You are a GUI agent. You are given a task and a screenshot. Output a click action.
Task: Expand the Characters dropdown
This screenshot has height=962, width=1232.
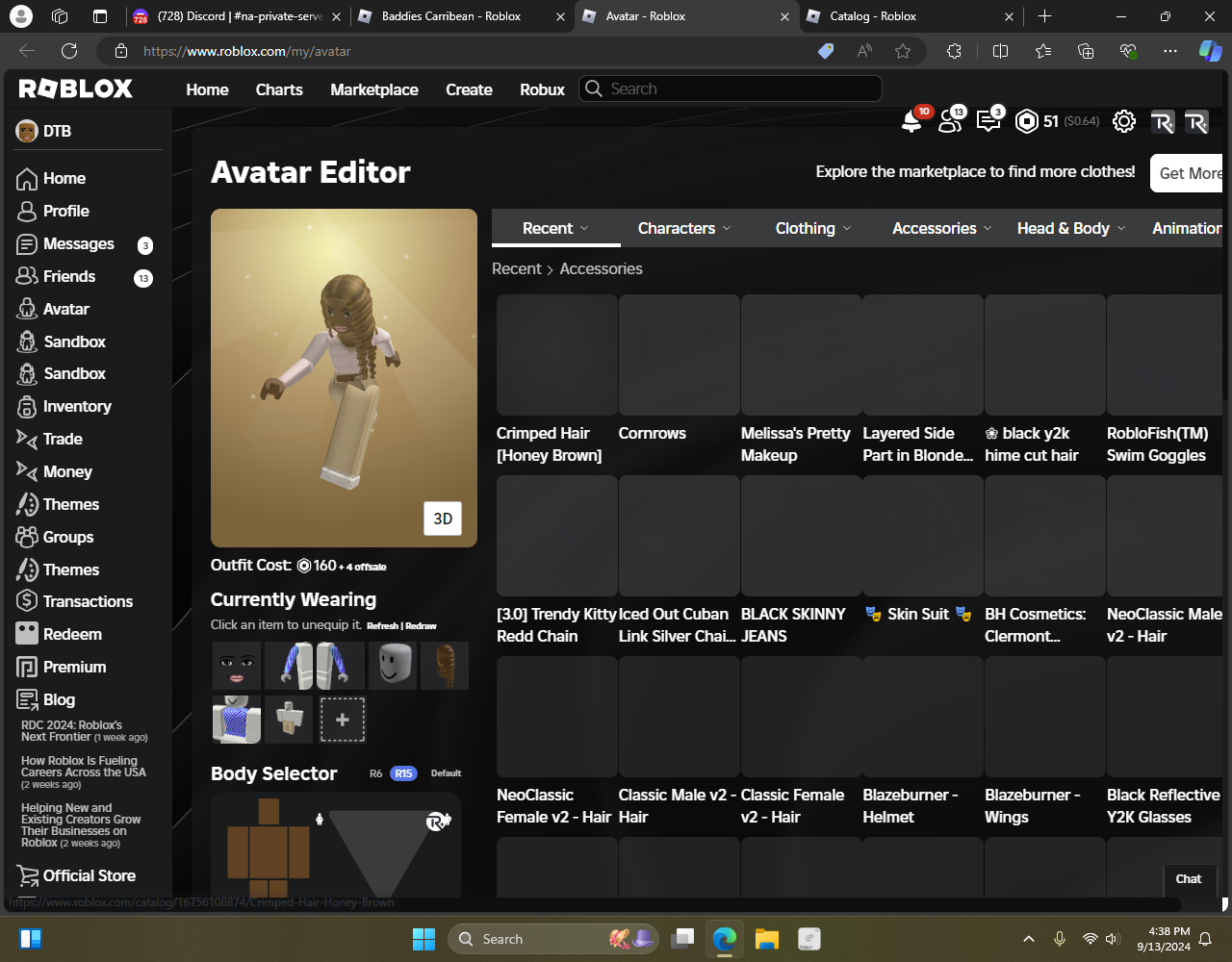coord(684,228)
